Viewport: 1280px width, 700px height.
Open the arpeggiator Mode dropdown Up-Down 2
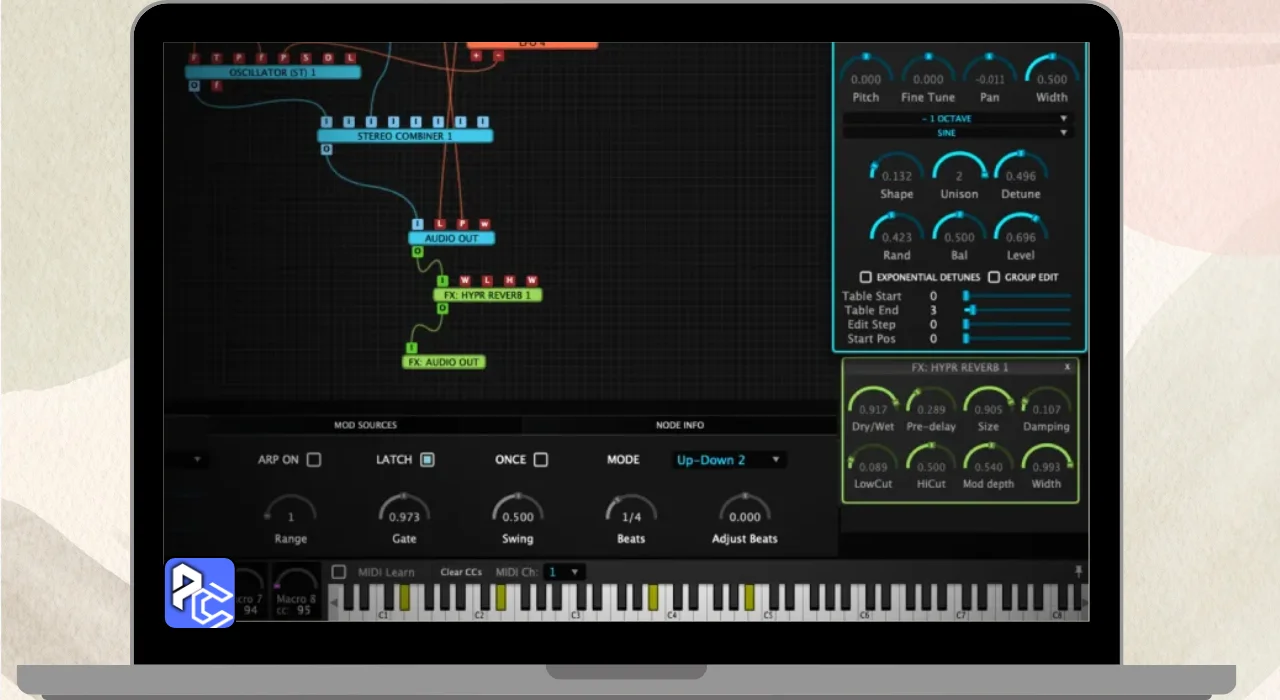pyautogui.click(x=729, y=460)
